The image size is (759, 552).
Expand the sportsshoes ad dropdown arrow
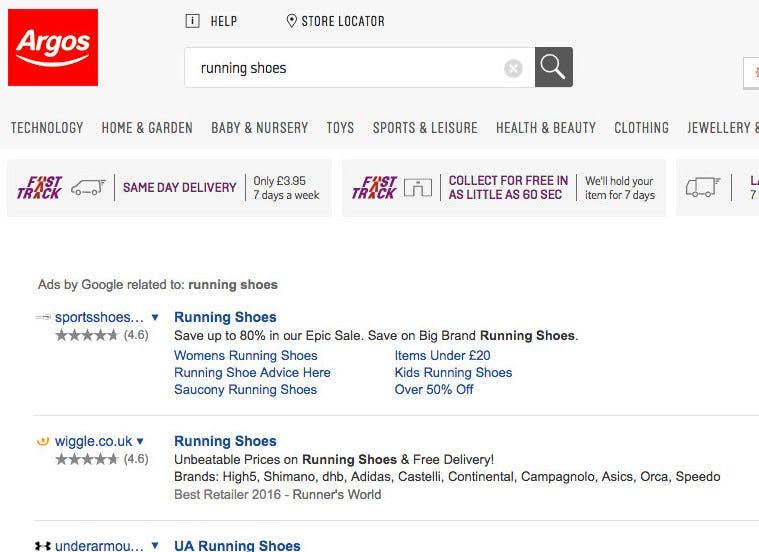[x=155, y=317]
